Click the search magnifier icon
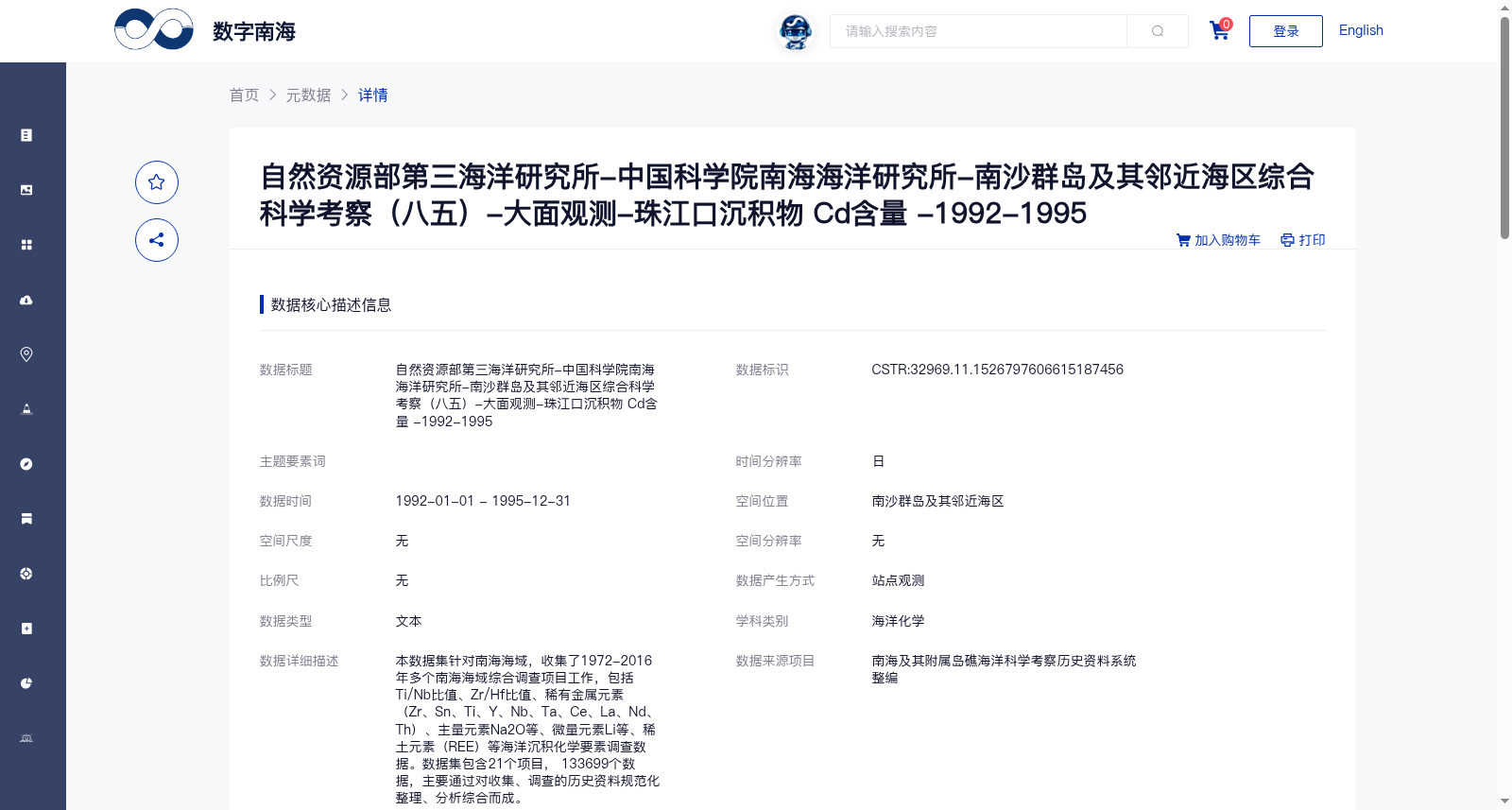The height and width of the screenshot is (810, 1512). coord(1158,31)
